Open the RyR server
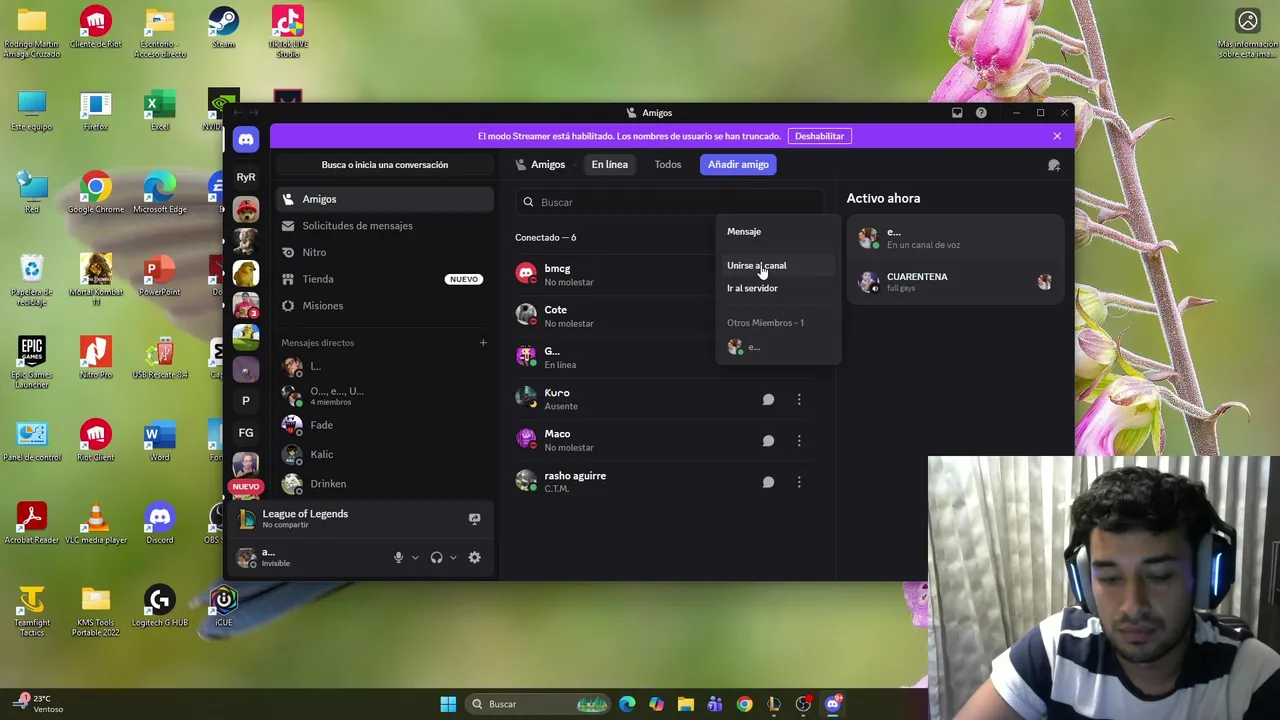The width and height of the screenshot is (1280, 720). (246, 177)
